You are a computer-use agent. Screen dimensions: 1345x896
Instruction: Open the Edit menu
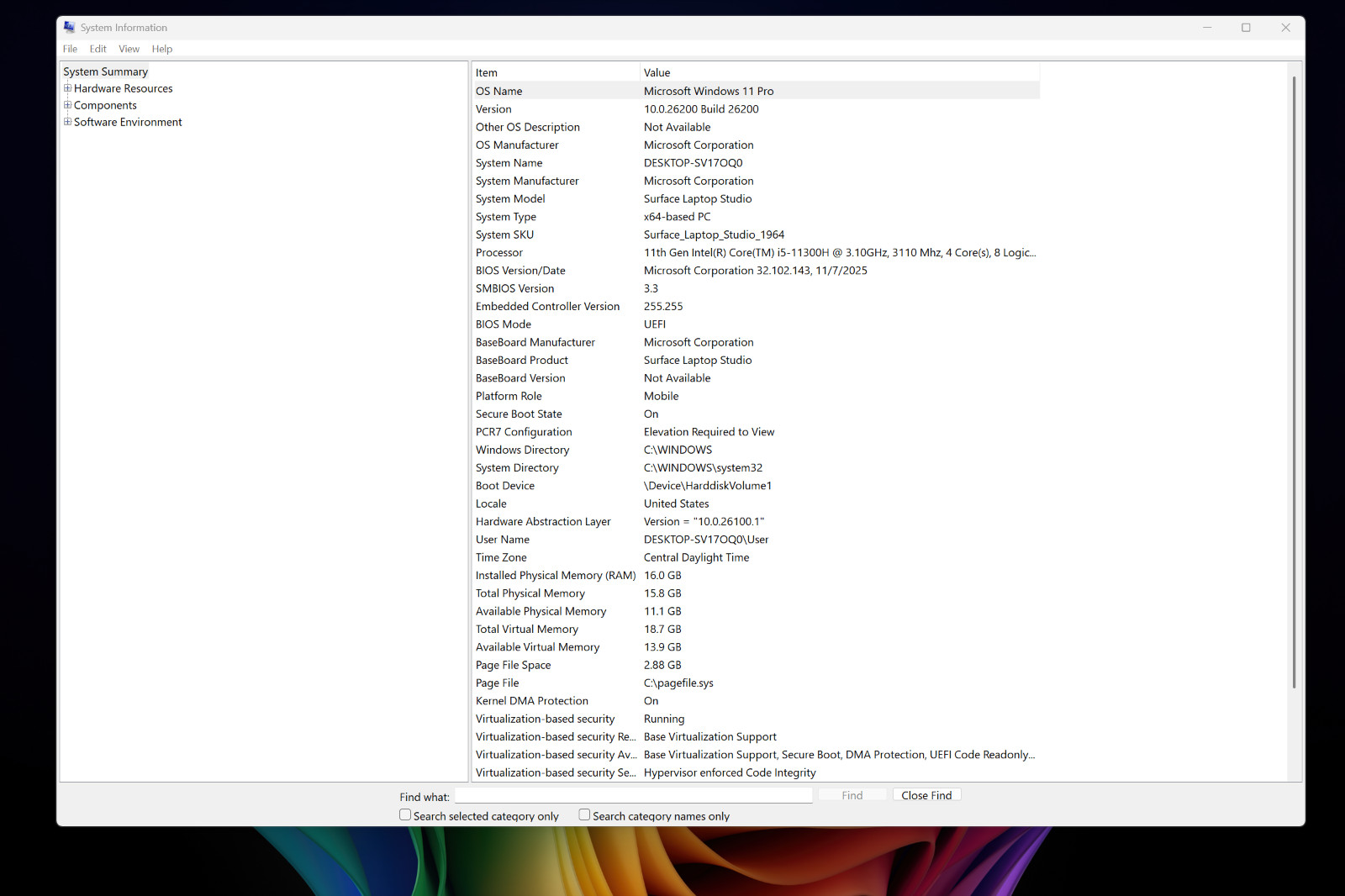tap(98, 49)
